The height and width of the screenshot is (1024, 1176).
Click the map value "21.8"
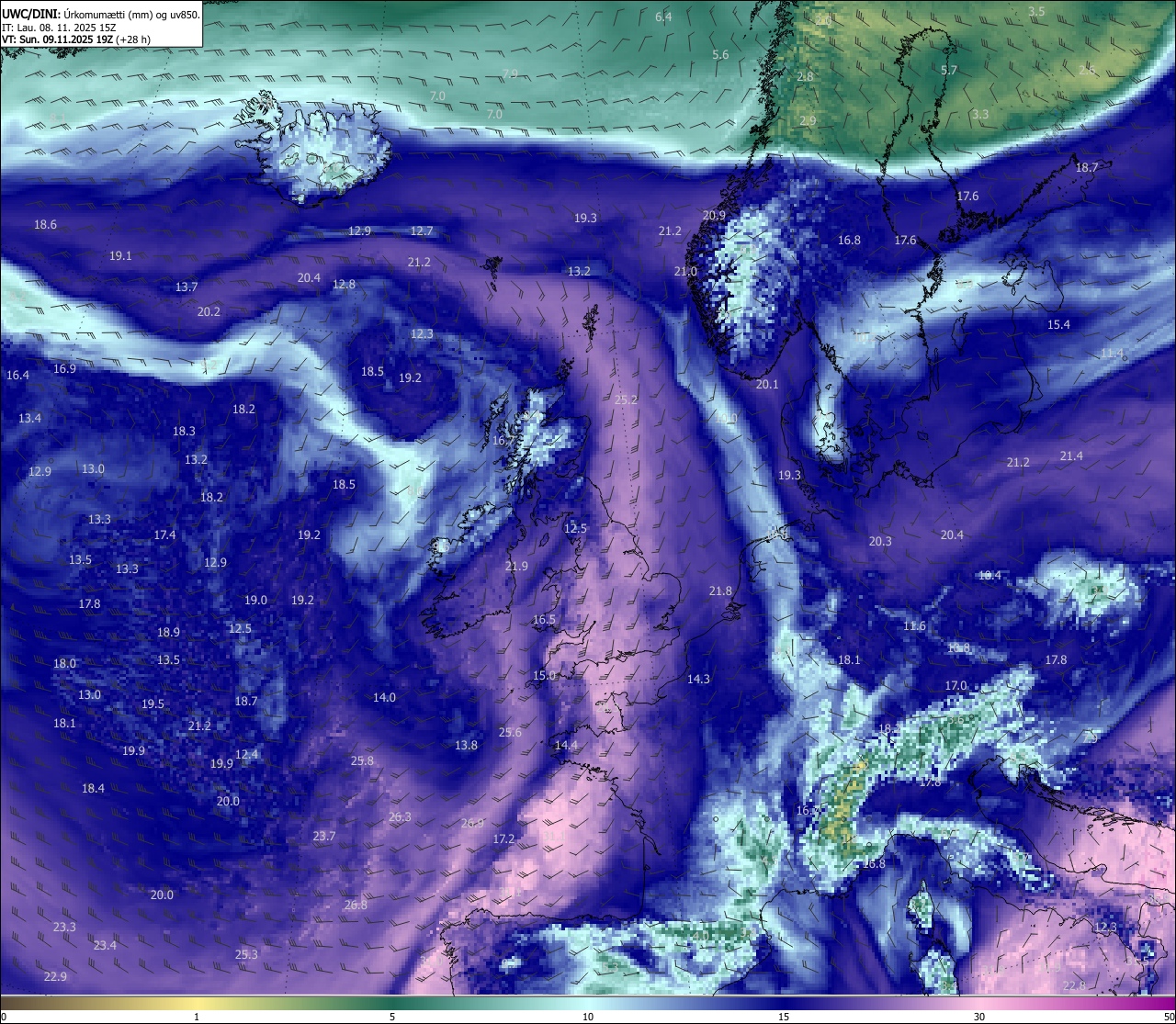coord(720,591)
